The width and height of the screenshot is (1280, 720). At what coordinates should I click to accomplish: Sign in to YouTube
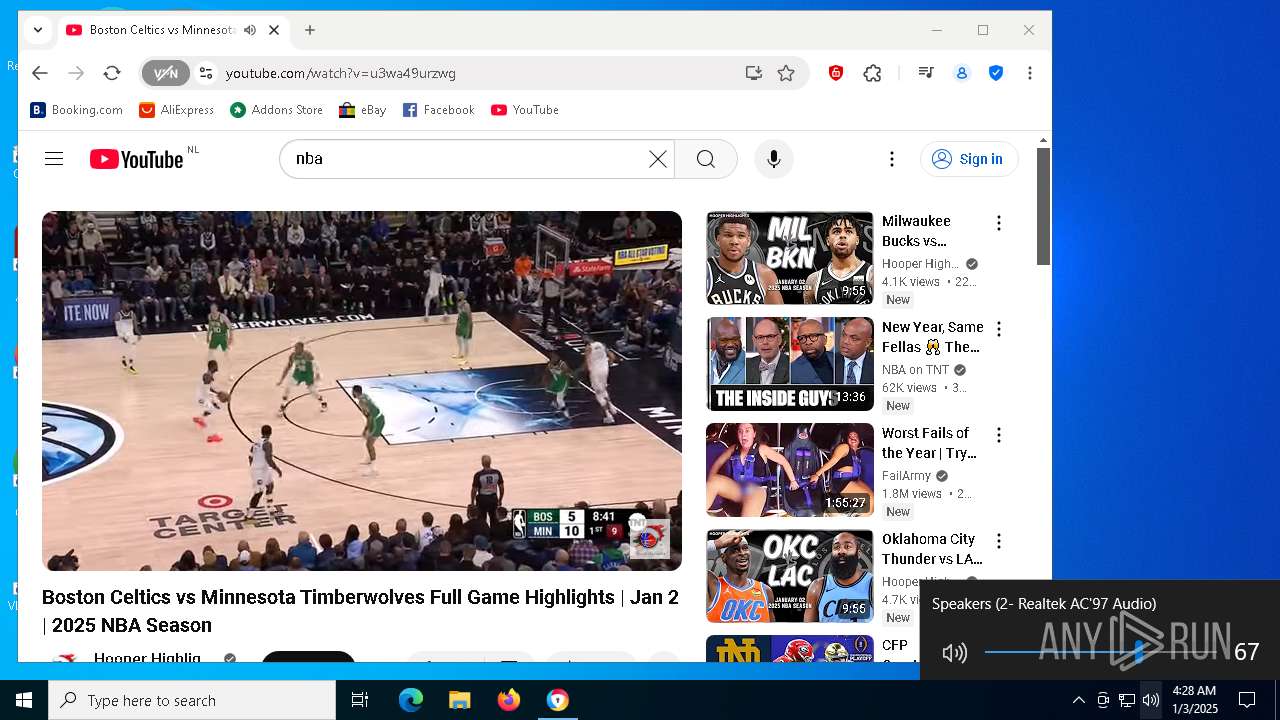pyautogui.click(x=969, y=159)
